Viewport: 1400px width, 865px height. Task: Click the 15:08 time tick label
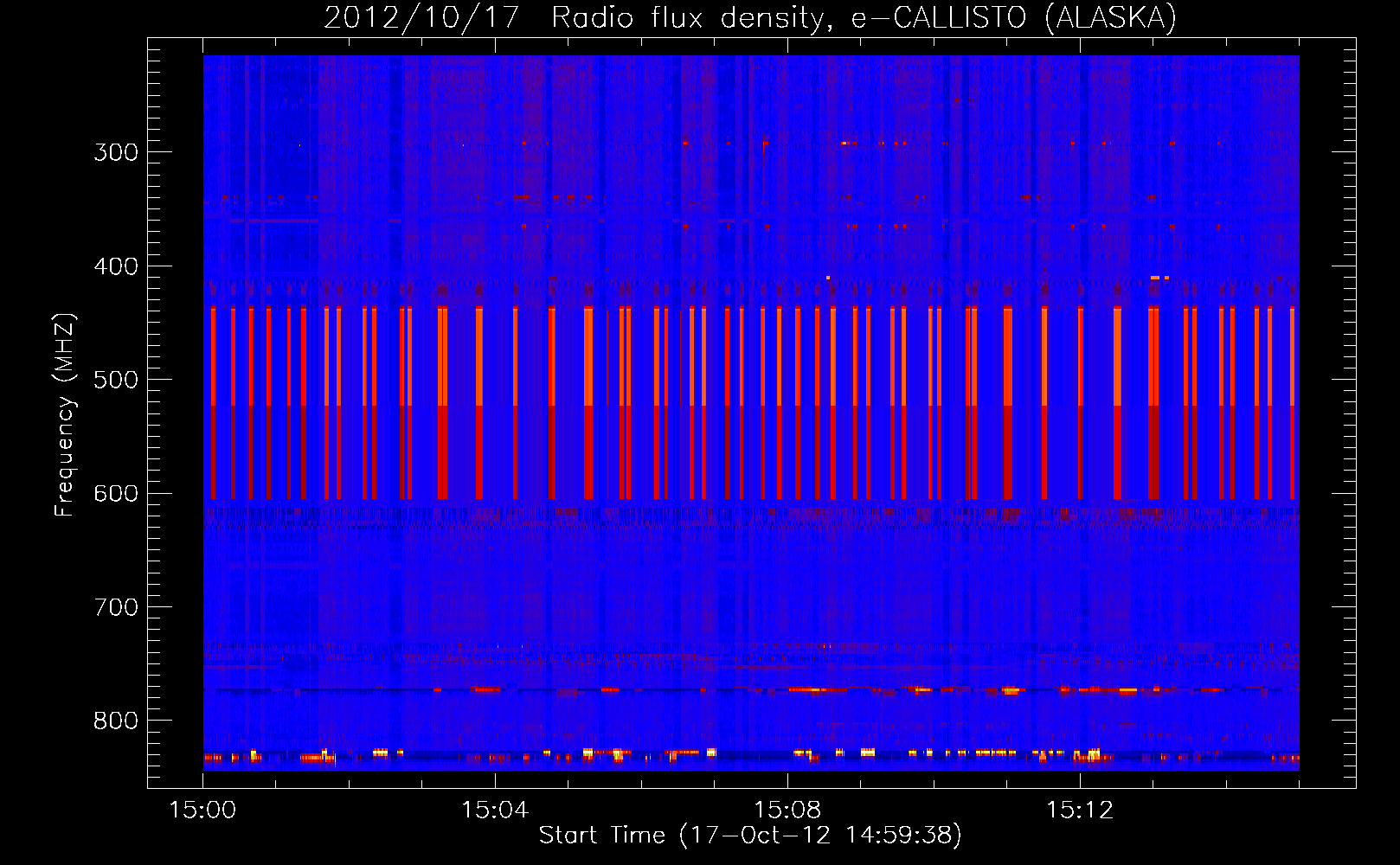click(787, 811)
